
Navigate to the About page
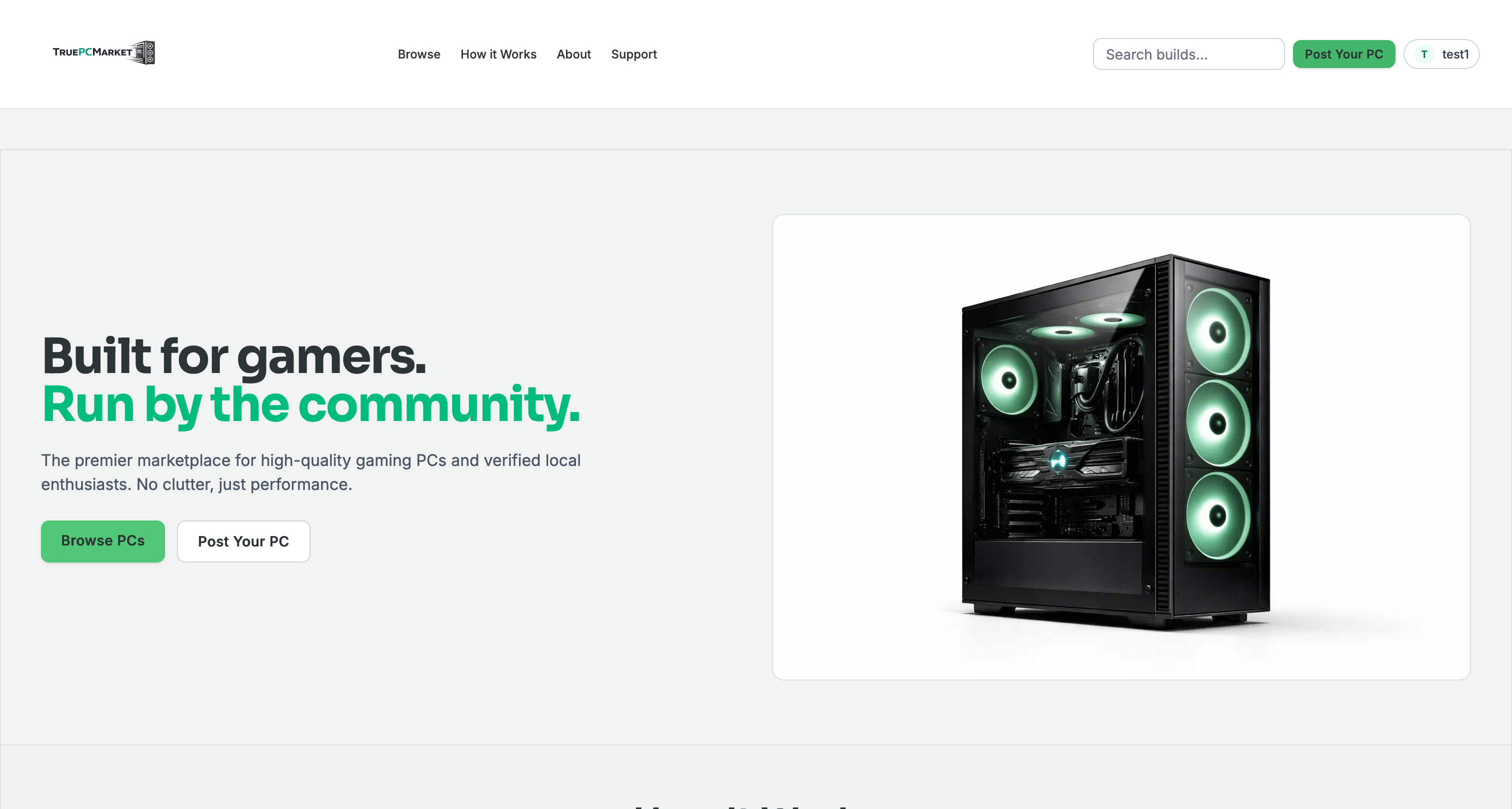coord(573,54)
